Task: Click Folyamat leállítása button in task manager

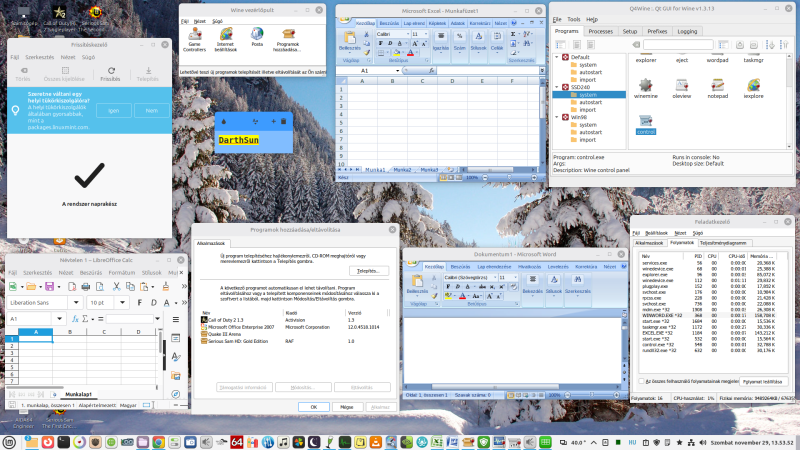Action: (763, 382)
